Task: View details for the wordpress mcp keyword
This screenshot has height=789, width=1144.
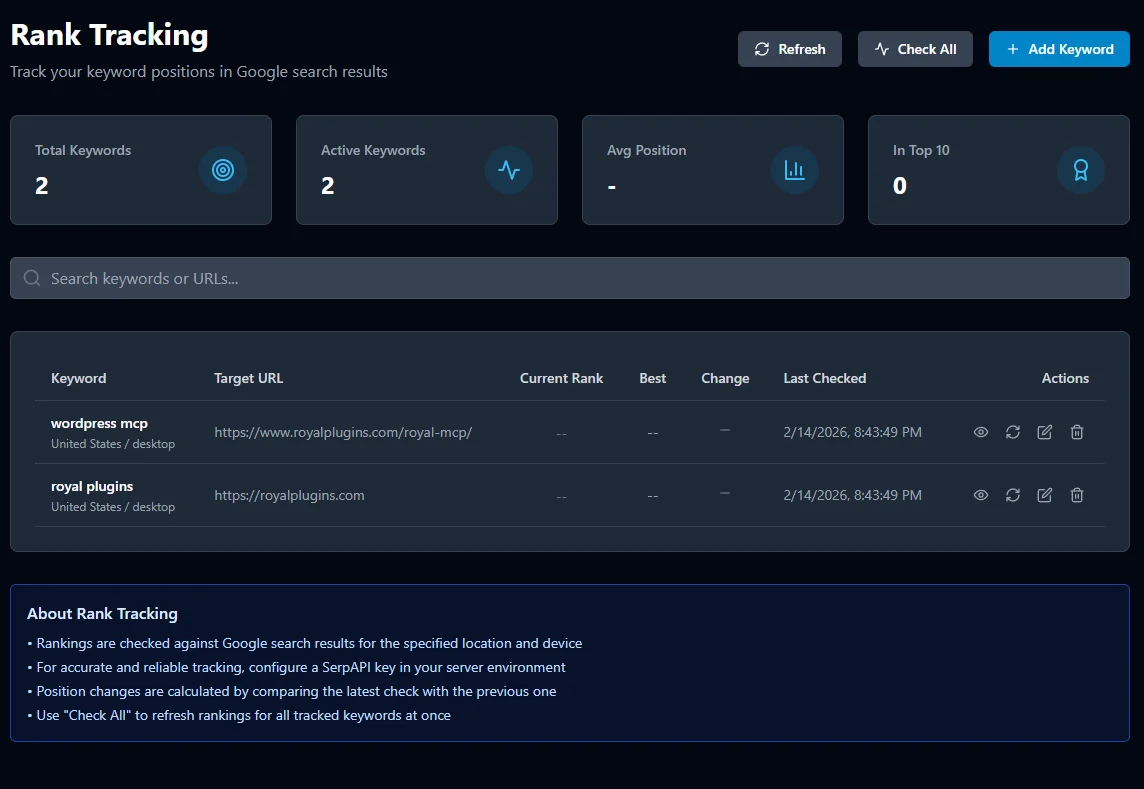Action: pos(980,432)
